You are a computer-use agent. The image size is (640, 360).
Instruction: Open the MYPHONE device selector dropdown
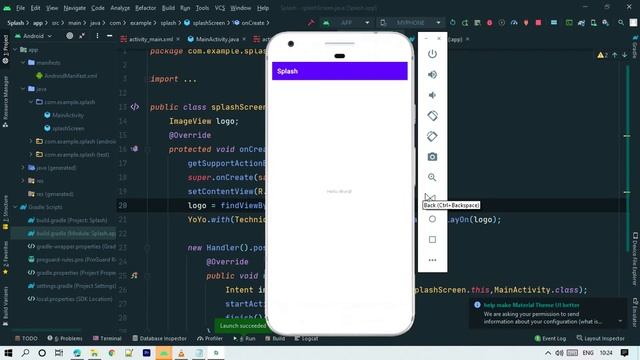(x=410, y=23)
